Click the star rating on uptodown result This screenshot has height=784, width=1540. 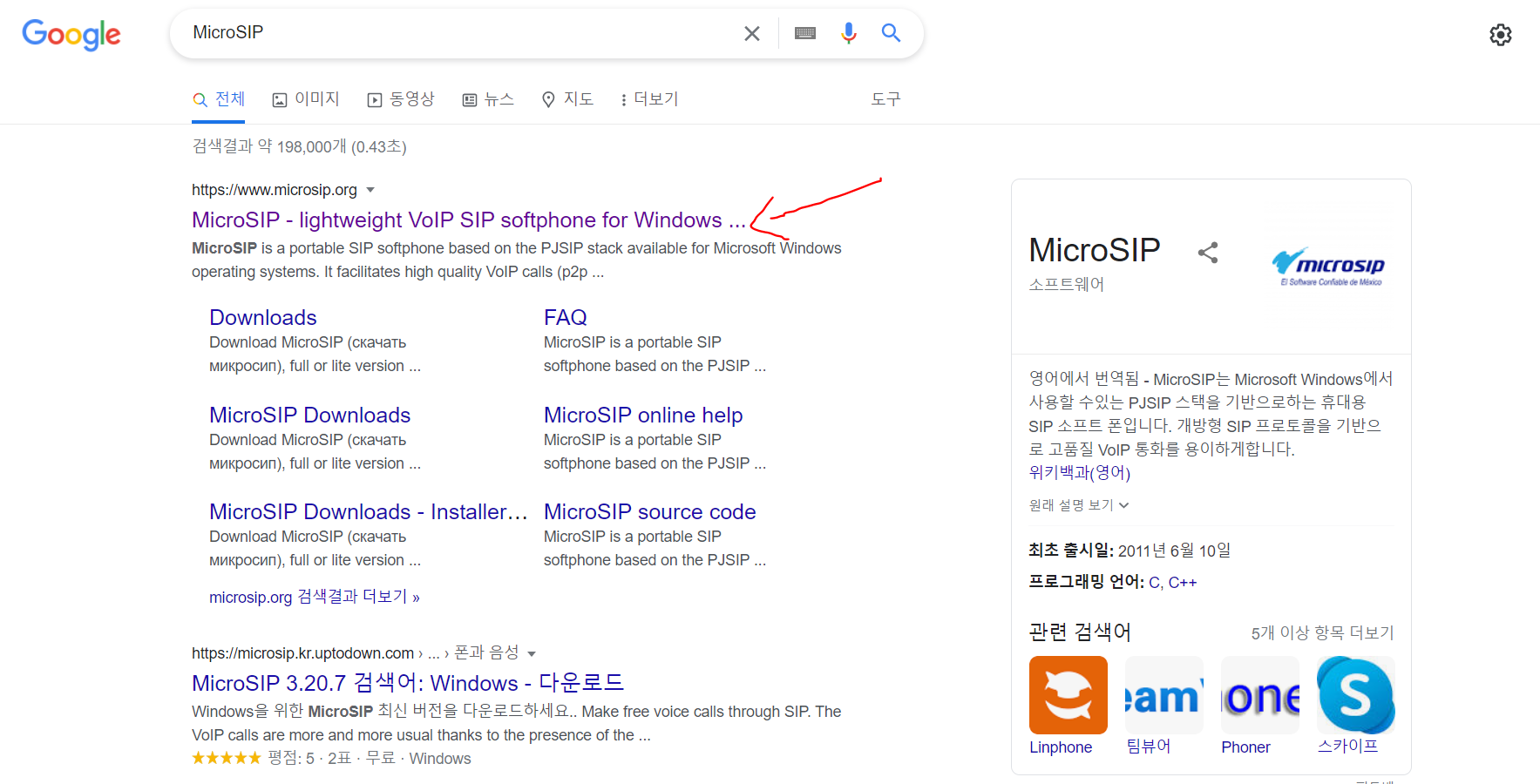227,758
